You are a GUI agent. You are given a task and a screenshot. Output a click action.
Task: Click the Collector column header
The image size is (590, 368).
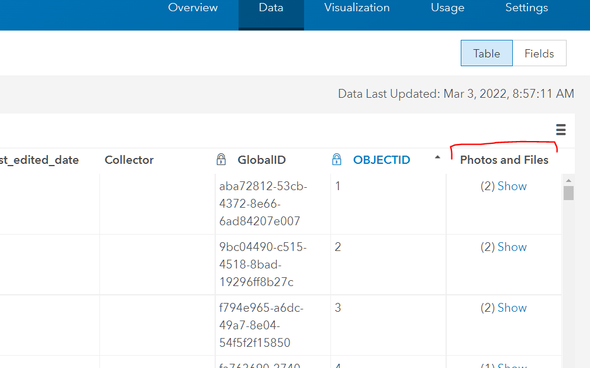click(x=129, y=160)
